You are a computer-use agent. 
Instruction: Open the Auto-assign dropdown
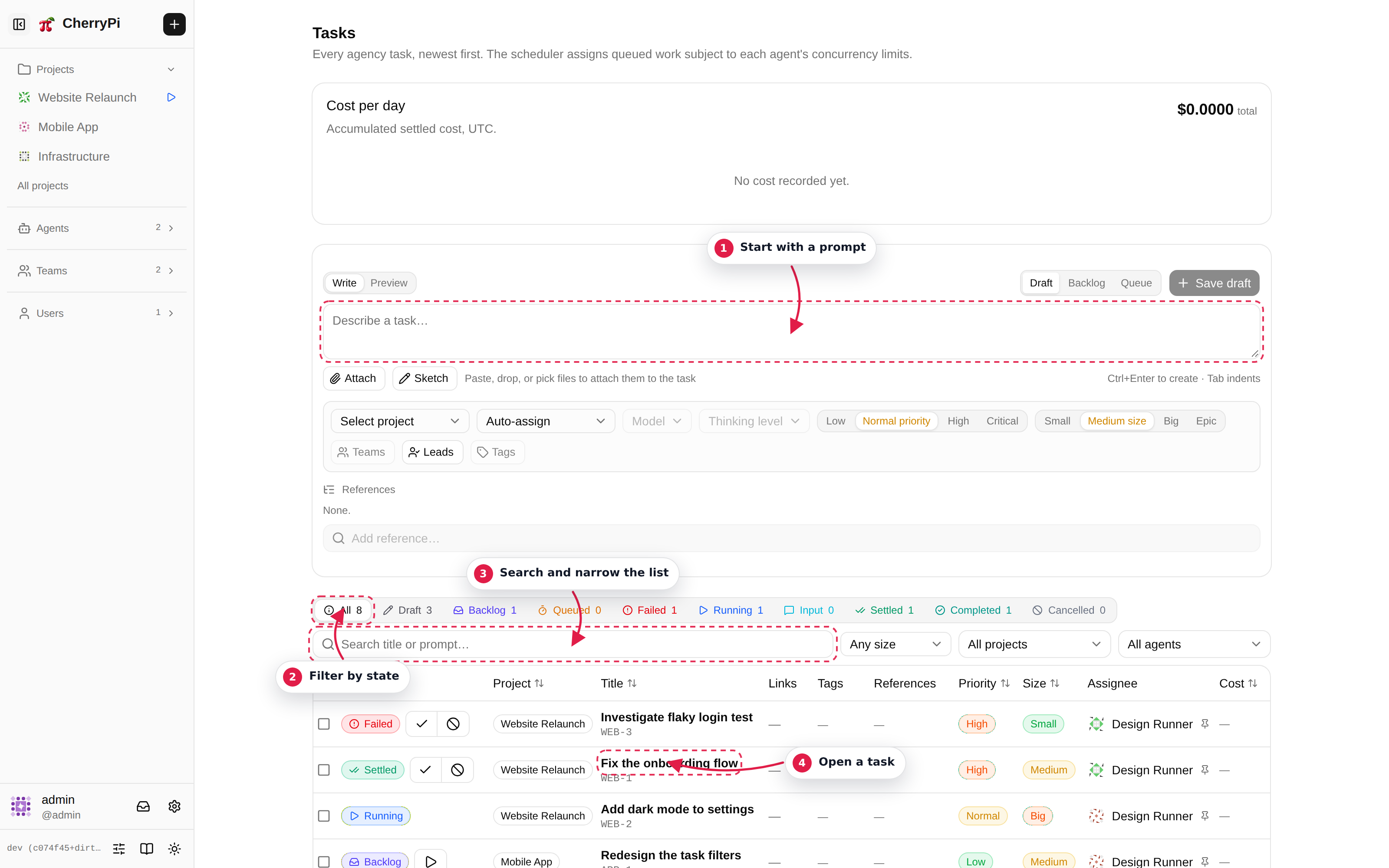tap(545, 421)
